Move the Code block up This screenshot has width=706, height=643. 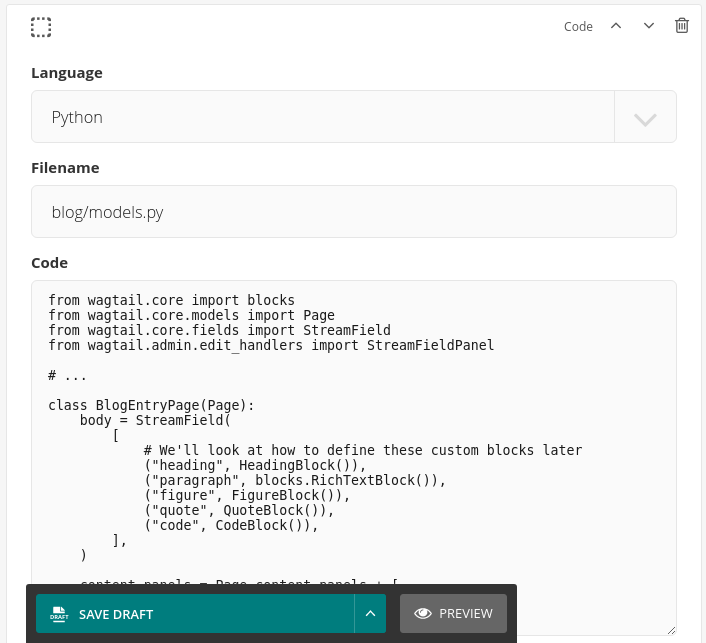(616, 26)
